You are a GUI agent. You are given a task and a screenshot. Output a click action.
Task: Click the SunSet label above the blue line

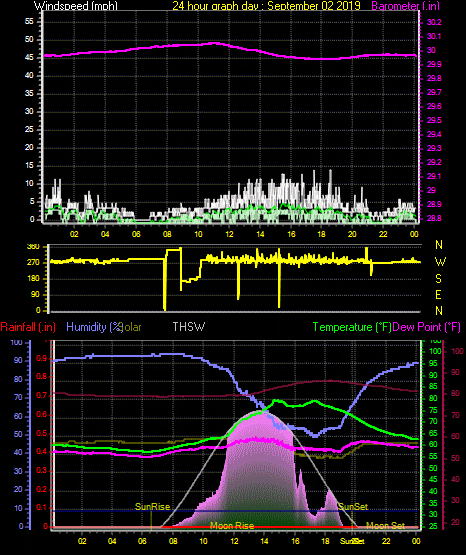[353, 507]
